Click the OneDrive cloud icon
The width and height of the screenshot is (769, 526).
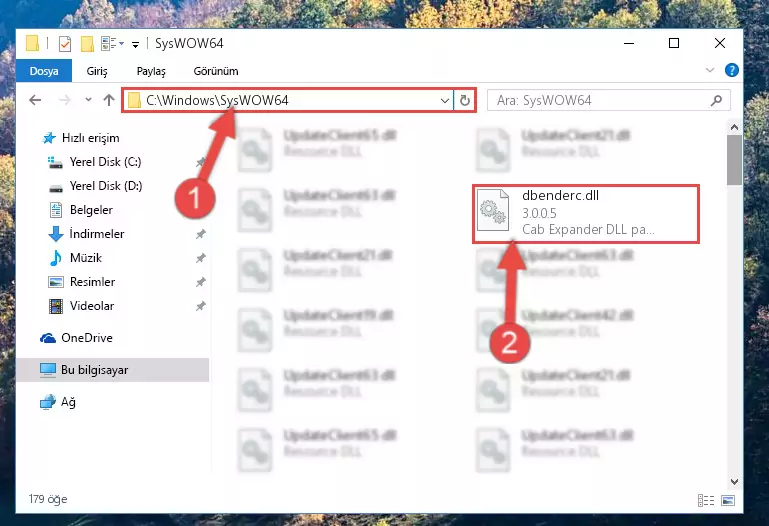pyautogui.click(x=48, y=338)
